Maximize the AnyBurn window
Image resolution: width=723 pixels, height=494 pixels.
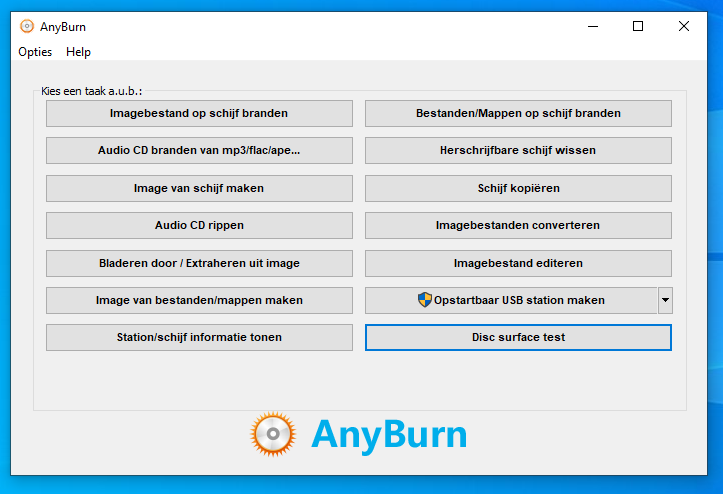click(x=638, y=27)
